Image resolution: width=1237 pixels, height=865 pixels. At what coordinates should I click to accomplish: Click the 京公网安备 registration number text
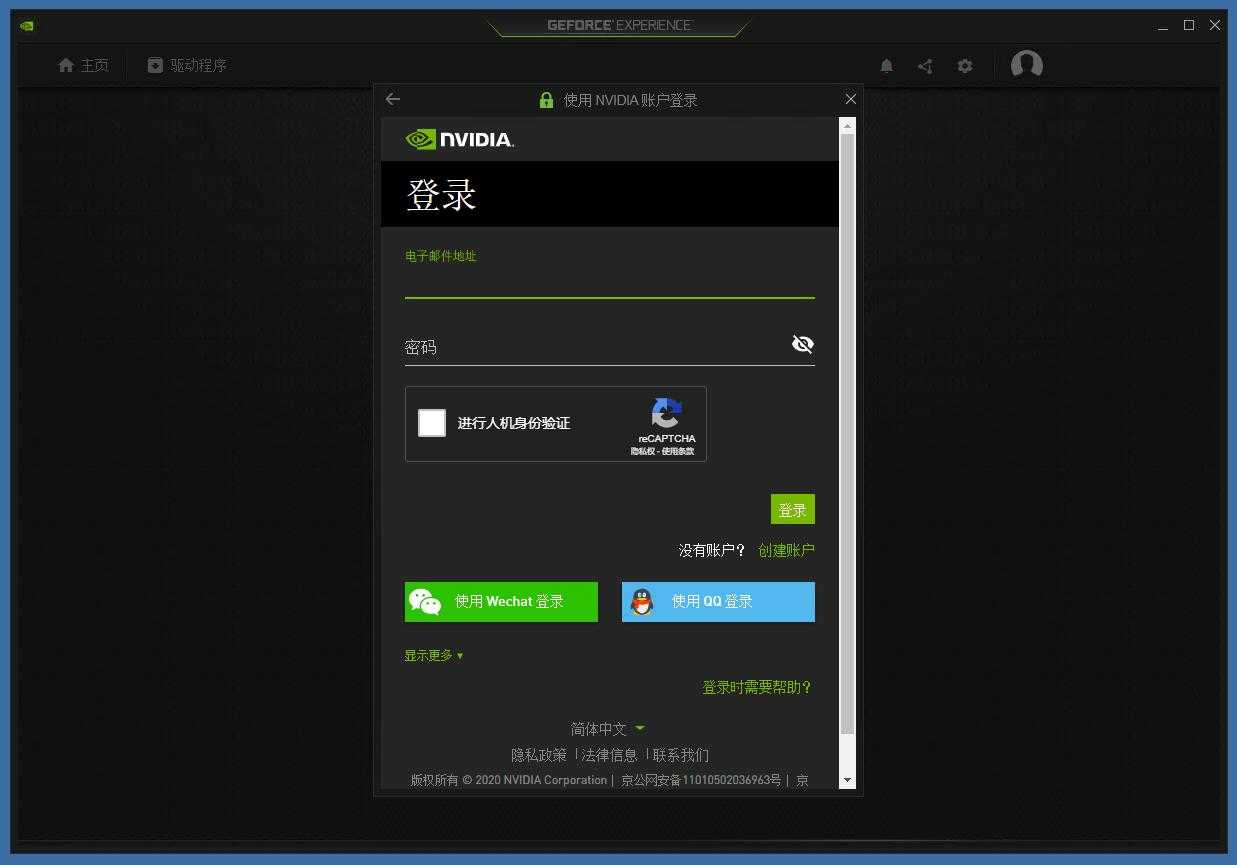(701, 780)
